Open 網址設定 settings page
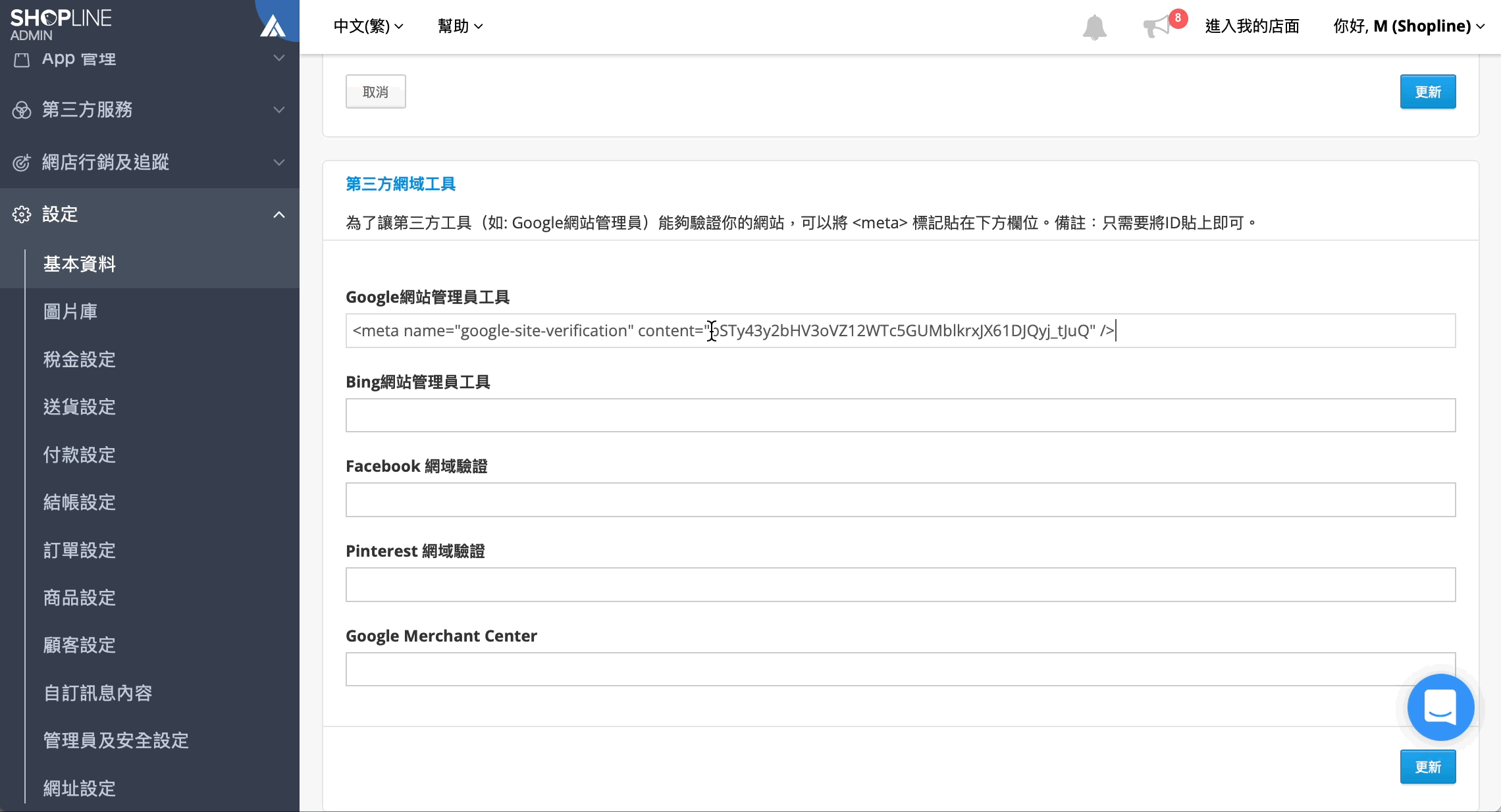 (x=80, y=788)
